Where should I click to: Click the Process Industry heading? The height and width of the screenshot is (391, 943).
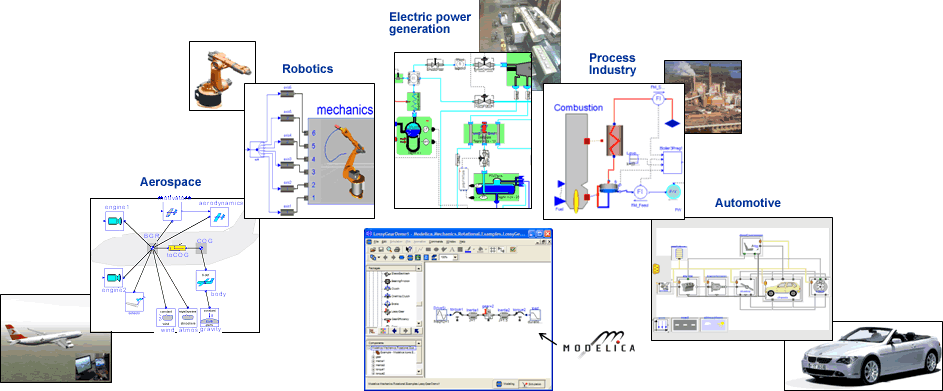tap(612, 64)
